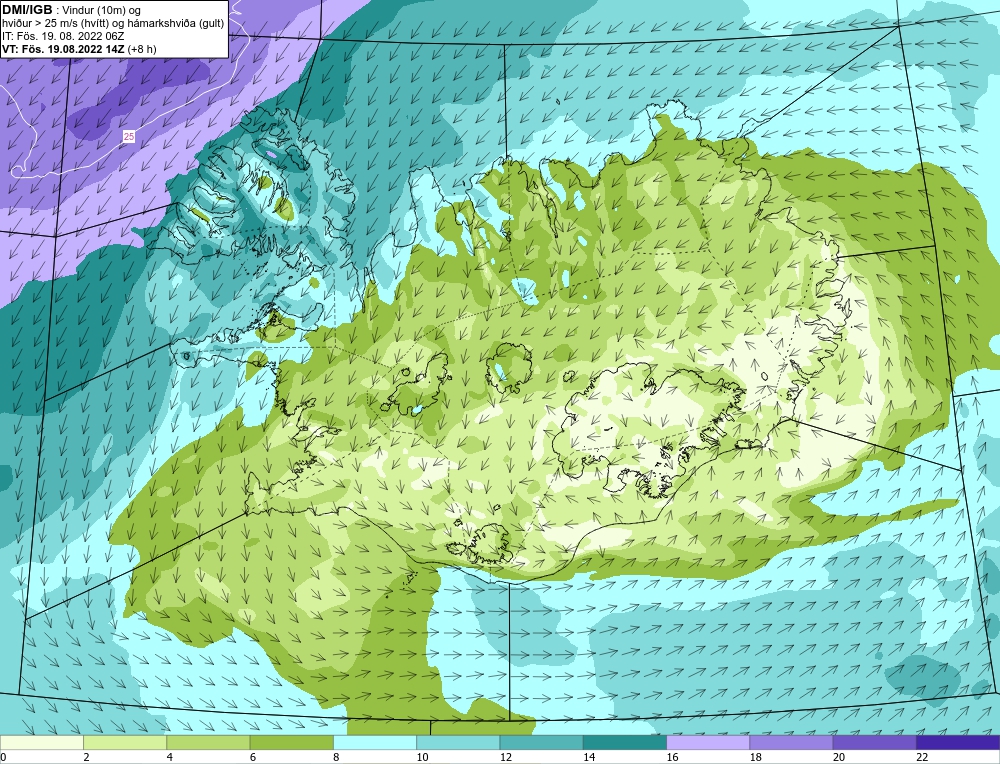Click the '0' legend scale number
The image size is (1000, 764).
3,757
